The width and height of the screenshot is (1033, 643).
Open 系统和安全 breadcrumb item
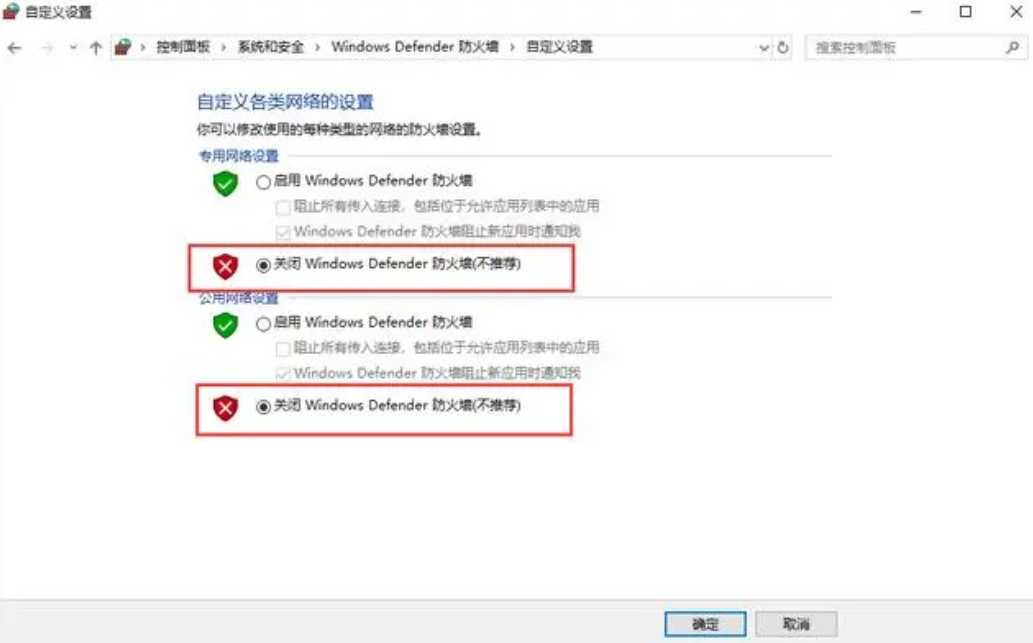[271, 47]
